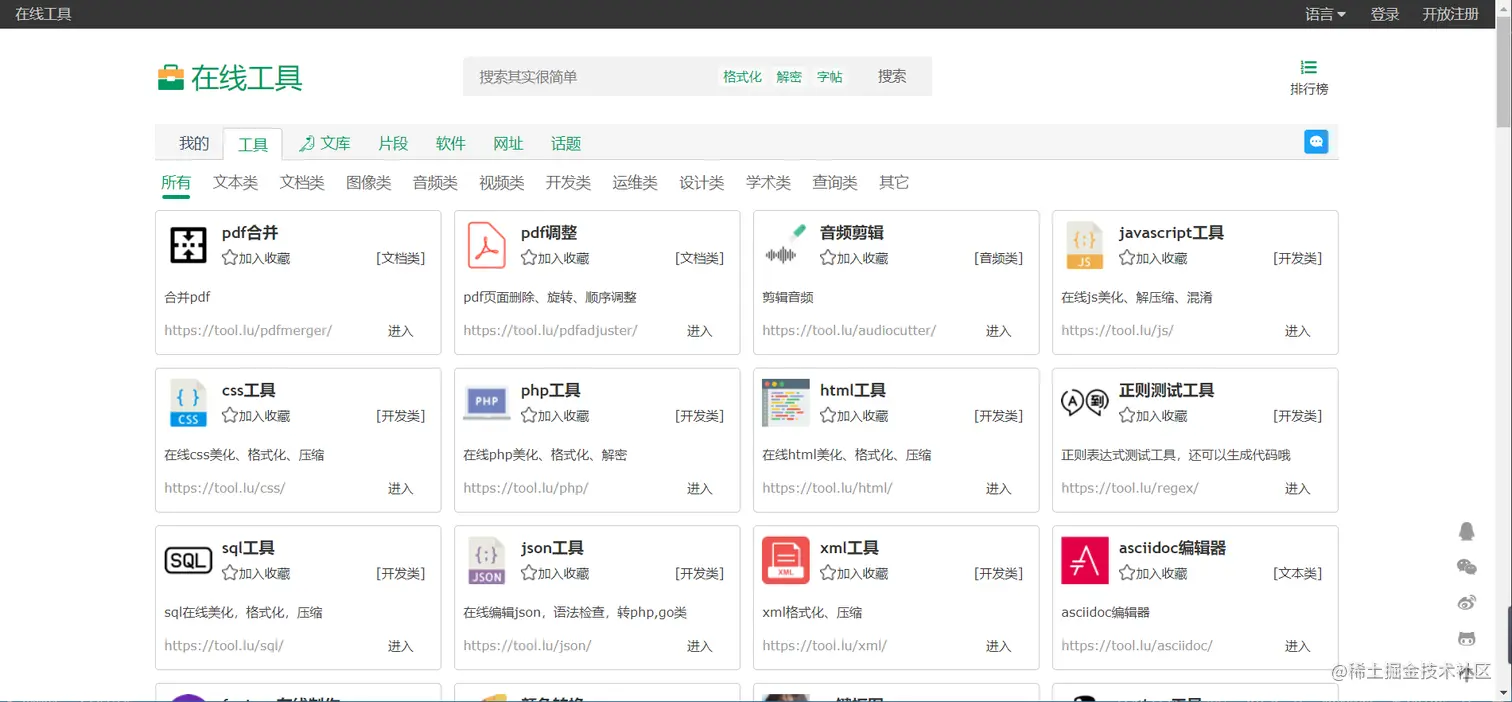Image resolution: width=1512 pixels, height=702 pixels.
Task: Open the json工具 JSON file icon
Action: (x=487, y=560)
